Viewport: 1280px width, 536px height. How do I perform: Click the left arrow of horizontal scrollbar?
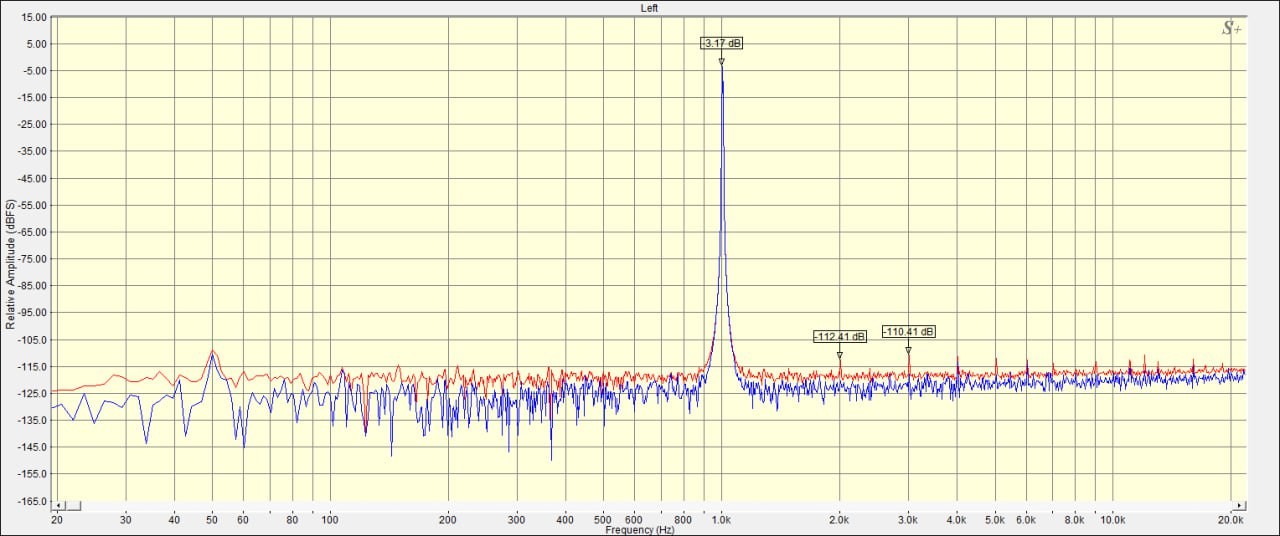[58, 506]
